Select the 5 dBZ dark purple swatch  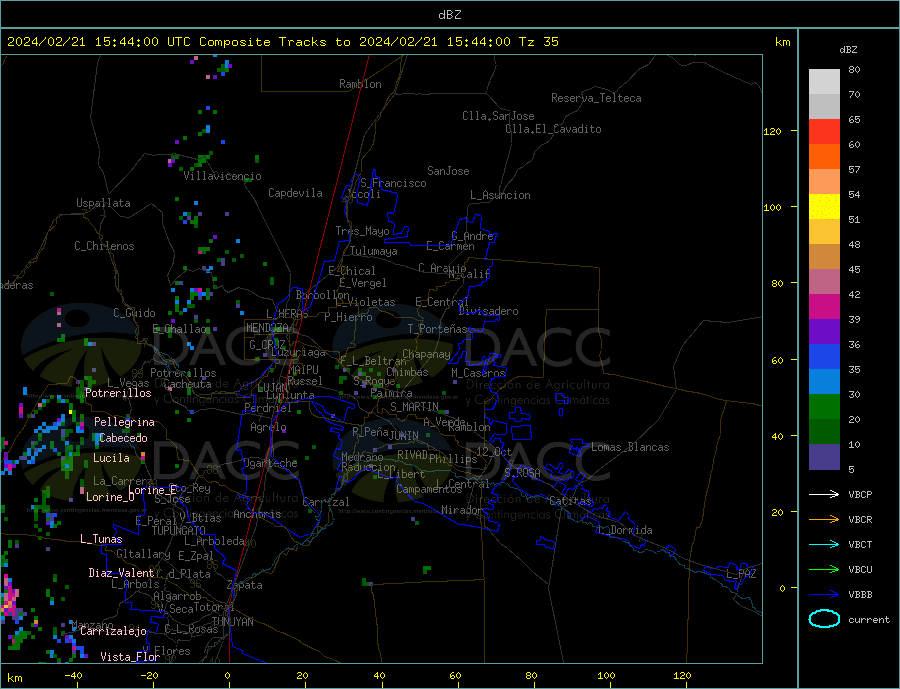pos(824,456)
